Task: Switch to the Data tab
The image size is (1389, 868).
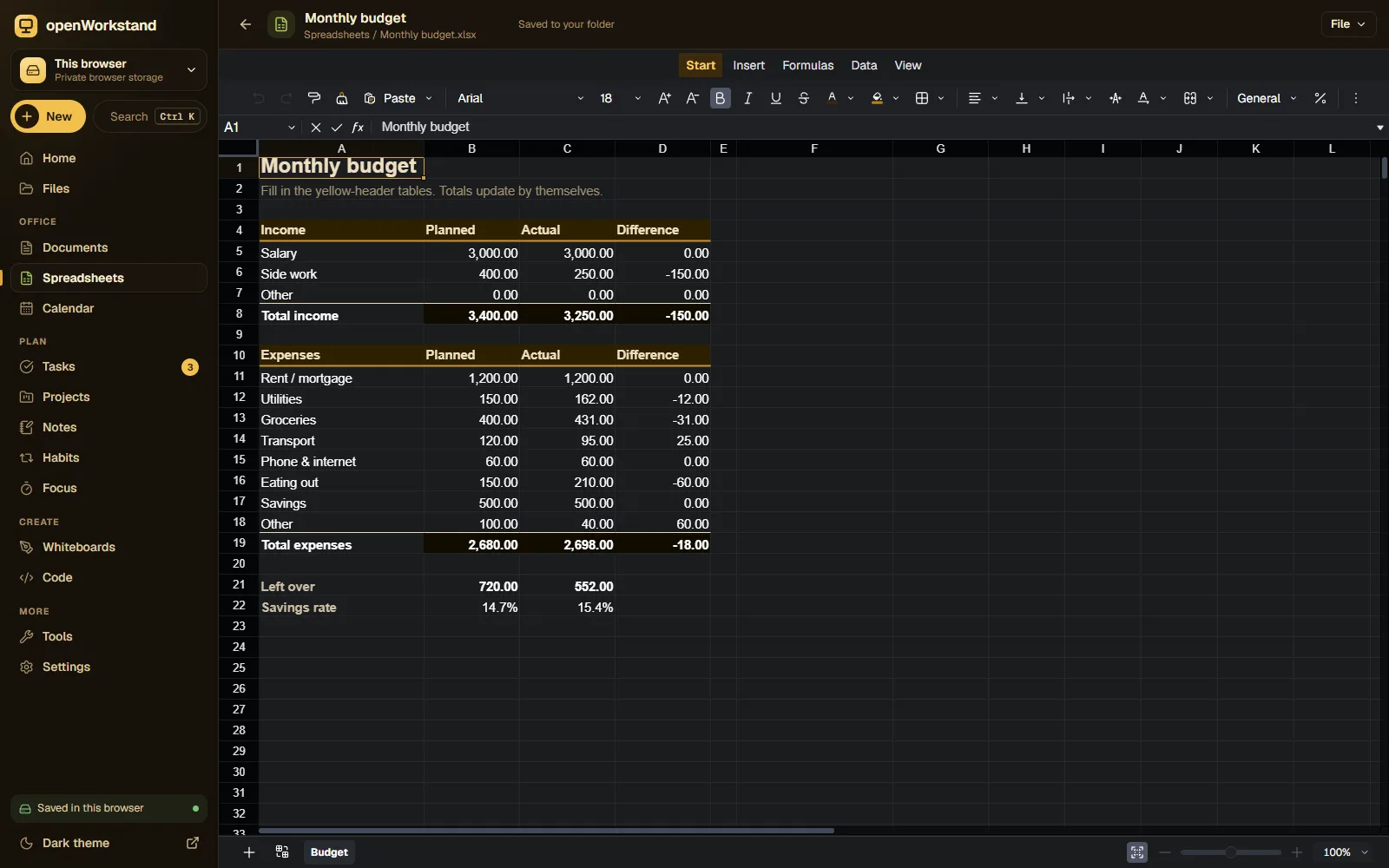Action: click(x=864, y=65)
